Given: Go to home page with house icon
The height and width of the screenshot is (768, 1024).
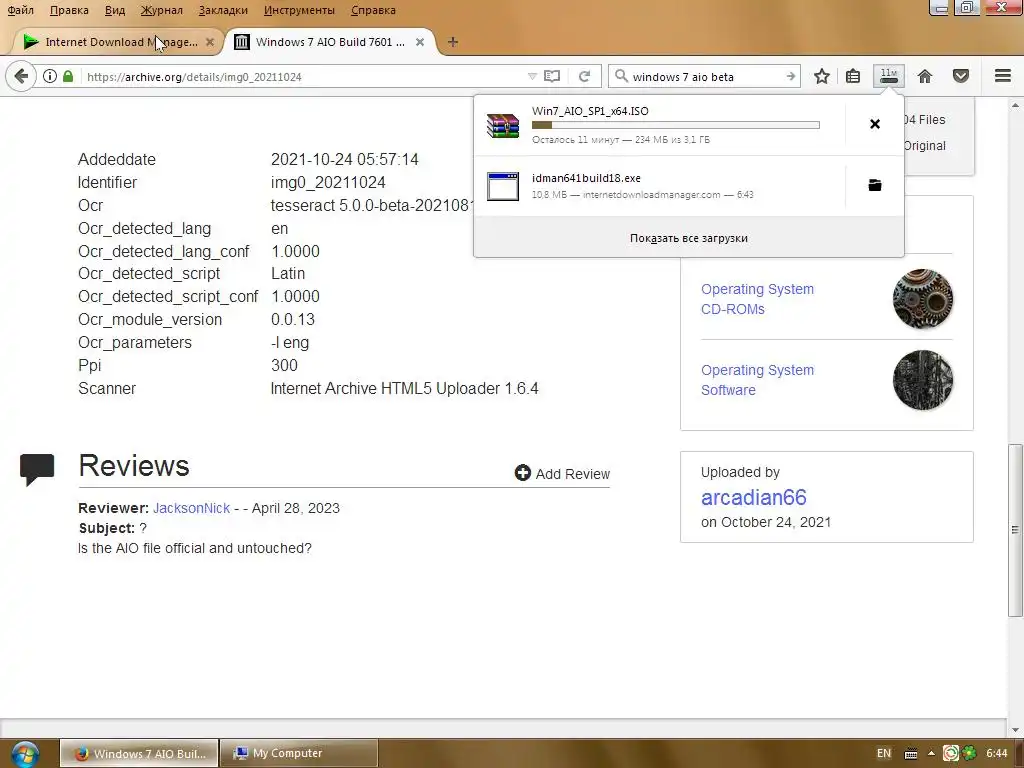Looking at the screenshot, I should coord(925,76).
